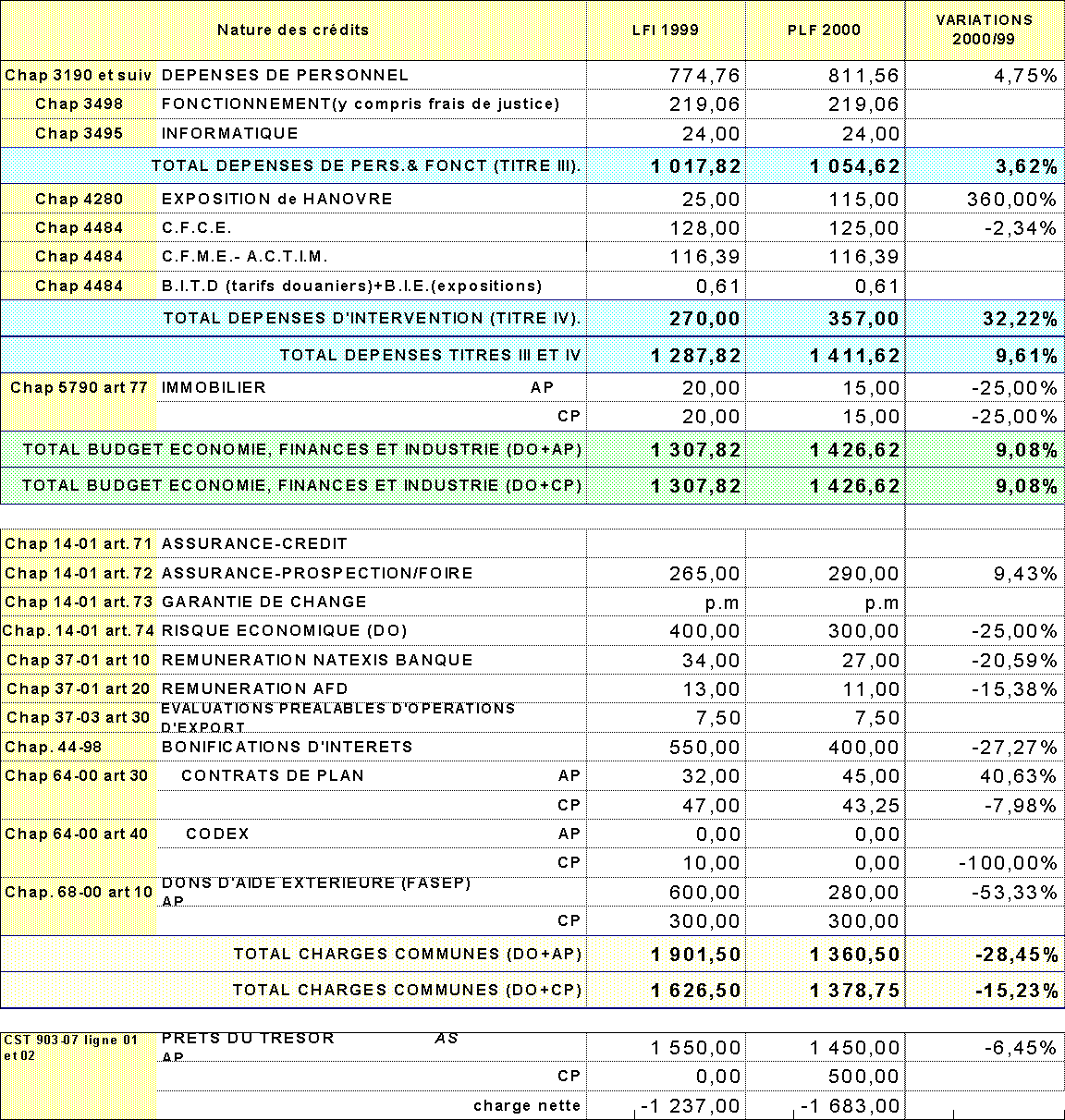The width and height of the screenshot is (1065, 1120).
Task: Click the BONIFICATIONS D'INTERETS row label
Action: point(287,747)
